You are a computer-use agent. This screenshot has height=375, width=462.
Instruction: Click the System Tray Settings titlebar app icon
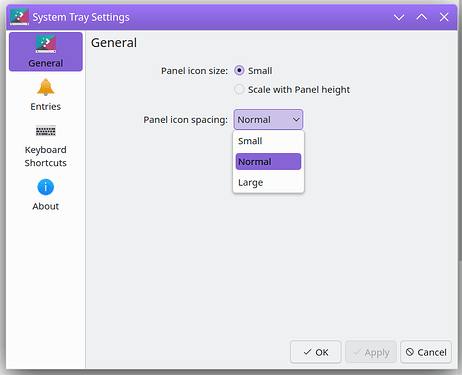pyautogui.click(x=19, y=17)
